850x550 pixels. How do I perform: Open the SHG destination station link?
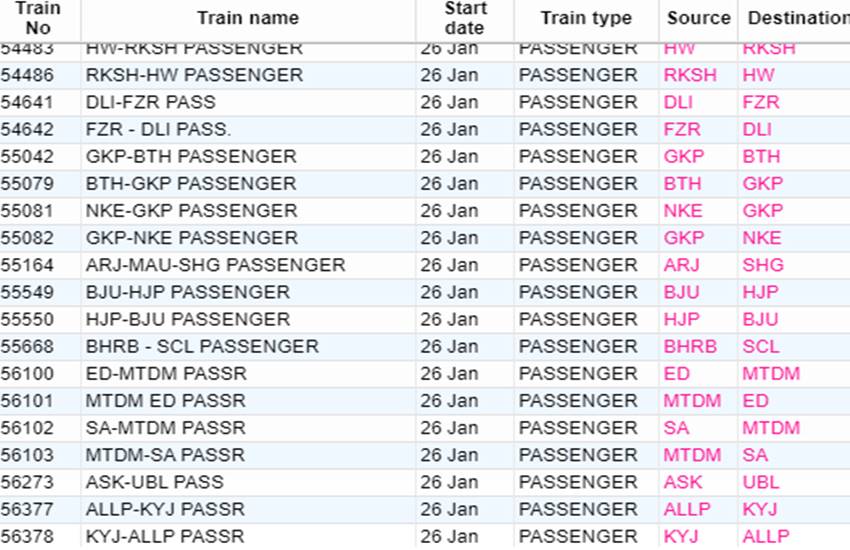tap(763, 265)
